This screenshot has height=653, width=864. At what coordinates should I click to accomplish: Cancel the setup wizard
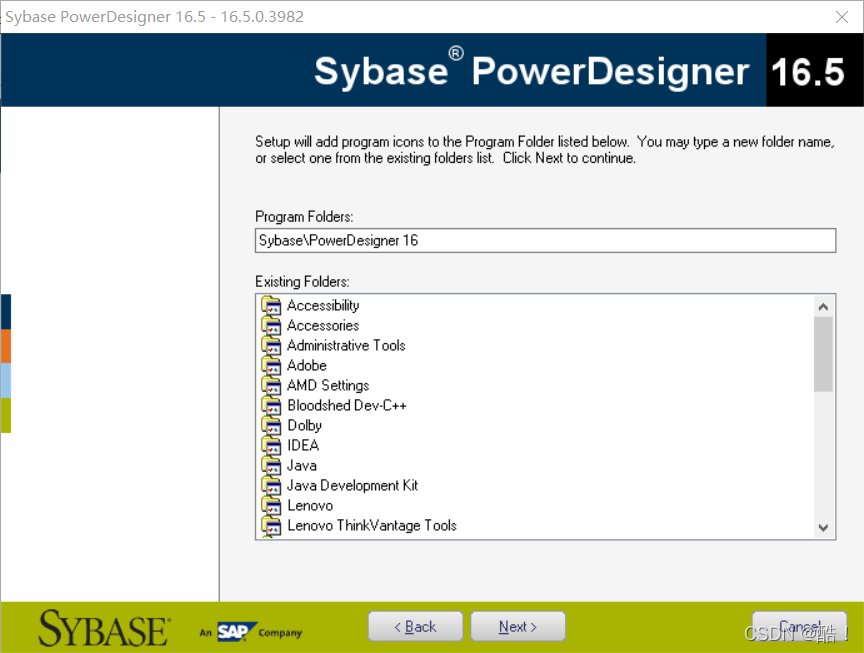800,627
